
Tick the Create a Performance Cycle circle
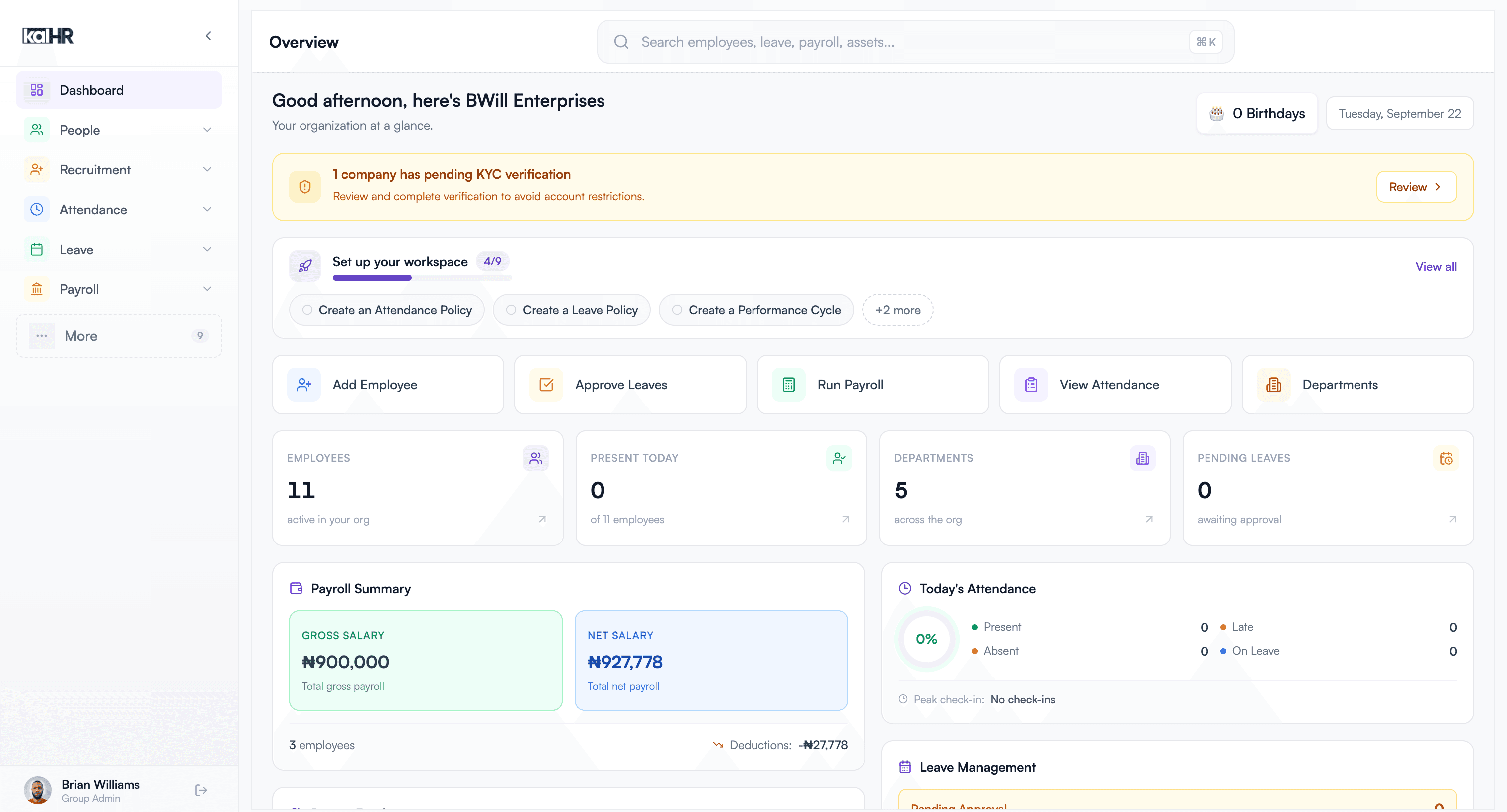677,310
